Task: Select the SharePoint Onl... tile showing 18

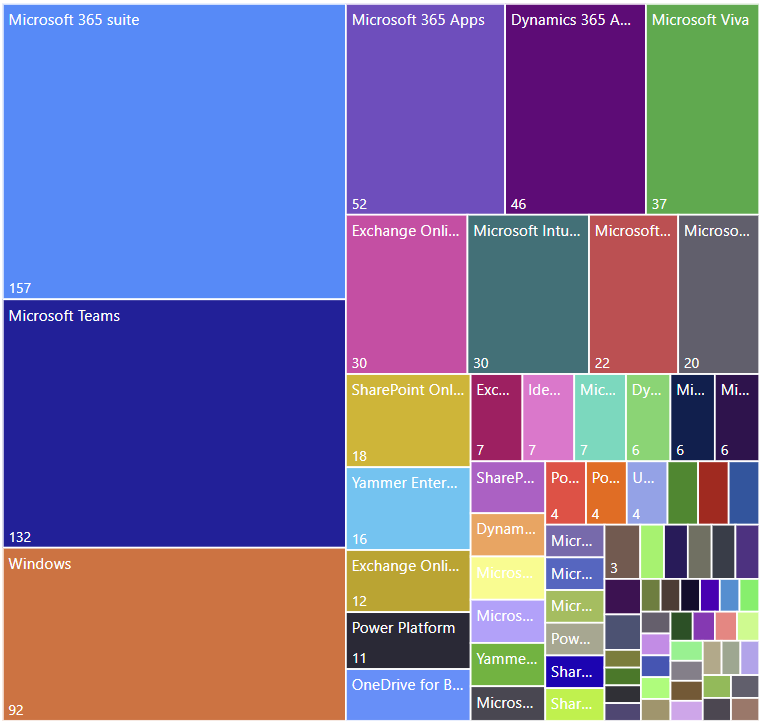Action: pyautogui.click(x=408, y=420)
